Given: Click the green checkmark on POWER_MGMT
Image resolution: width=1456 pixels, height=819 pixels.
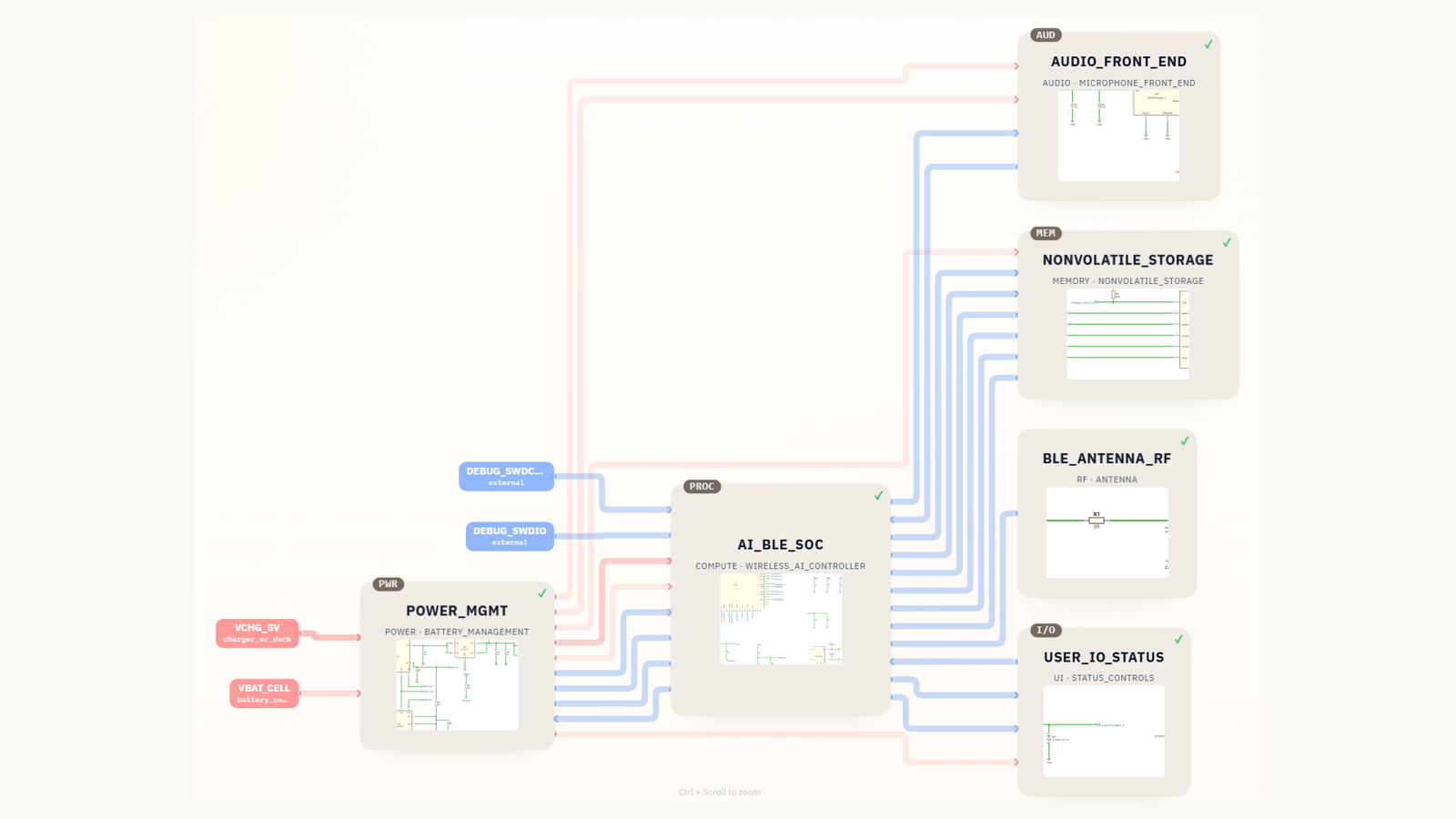Looking at the screenshot, I should click(x=542, y=593).
